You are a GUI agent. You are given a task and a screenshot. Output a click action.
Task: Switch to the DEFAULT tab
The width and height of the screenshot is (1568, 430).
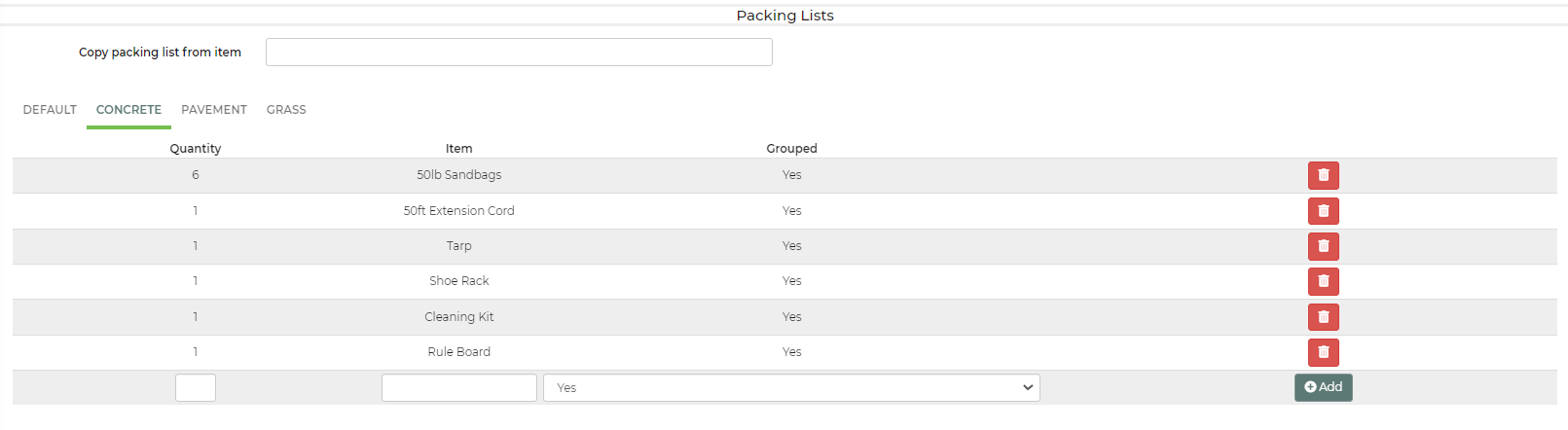click(x=50, y=110)
